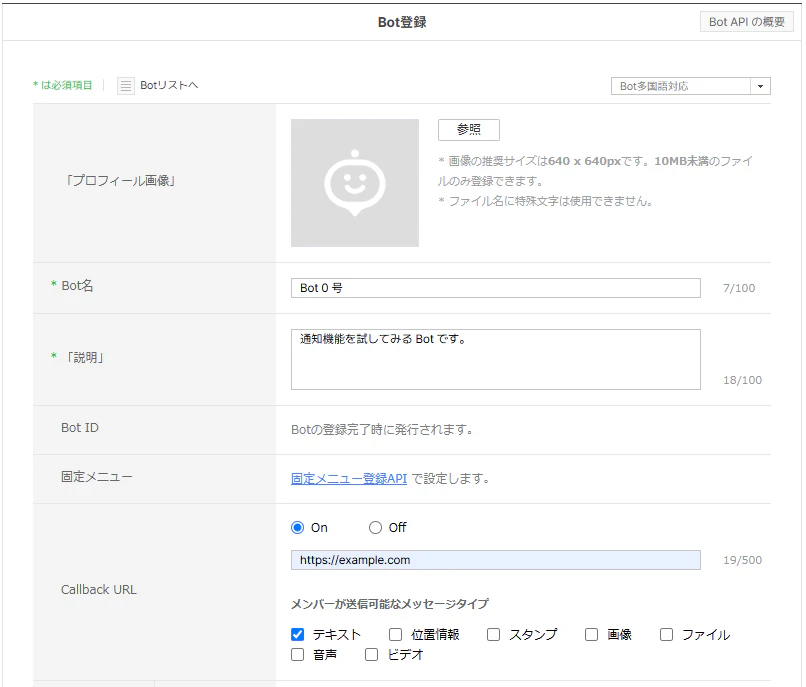
Task: Click the ファイル名に特殊文字は使用できません note
Action: pos(546,201)
